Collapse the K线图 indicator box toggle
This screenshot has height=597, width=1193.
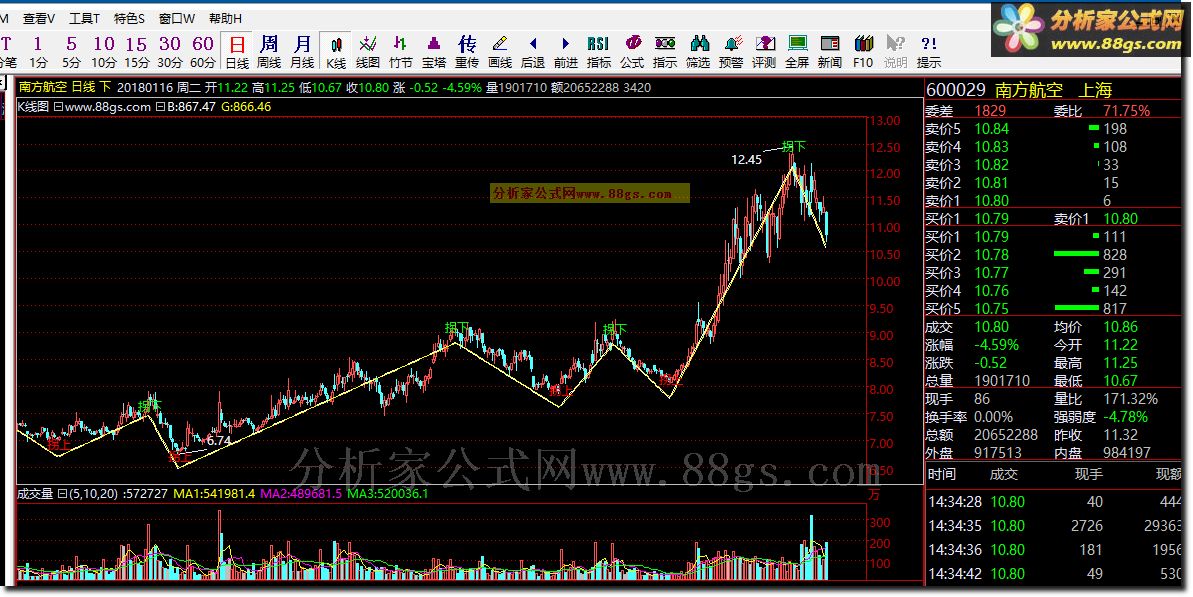(x=59, y=107)
